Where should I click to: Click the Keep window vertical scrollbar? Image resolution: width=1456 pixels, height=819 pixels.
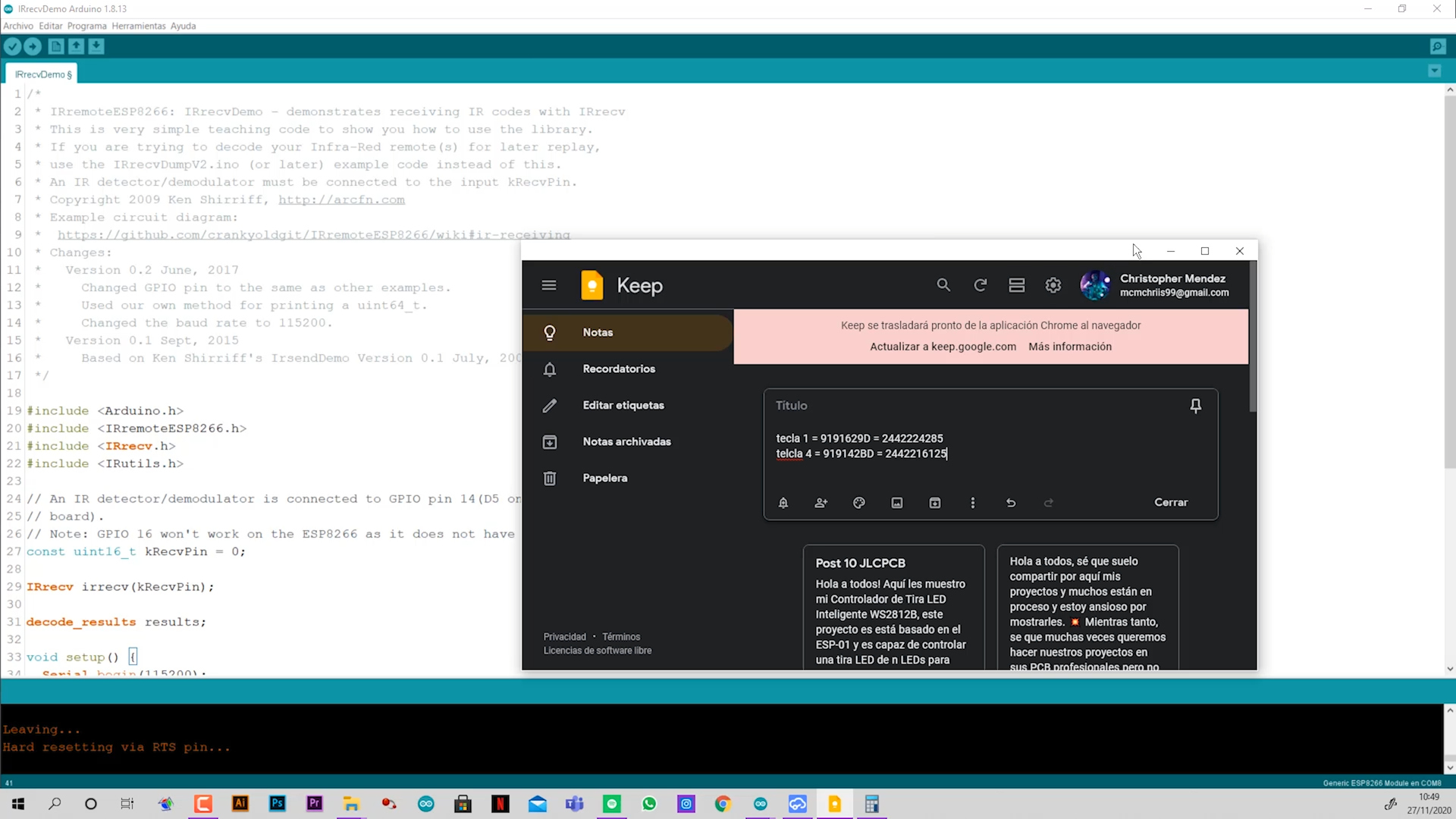point(1253,337)
